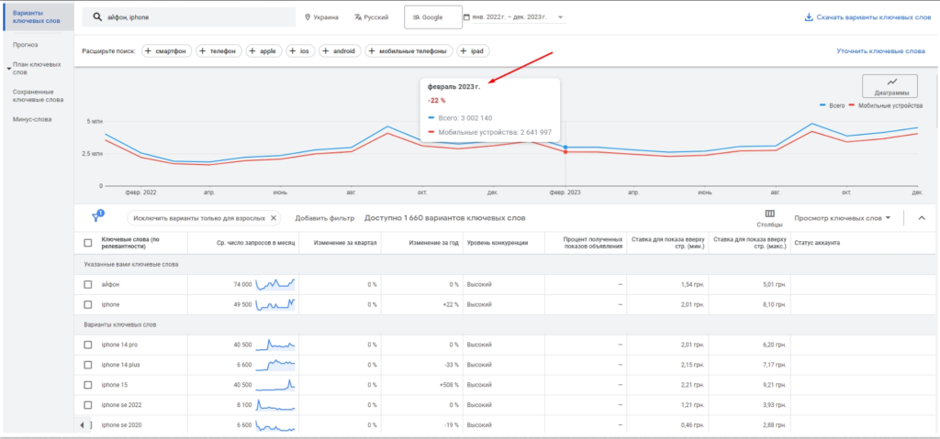Check the айфон keyword row checkbox
This screenshot has height=439, width=940.
coord(88,285)
